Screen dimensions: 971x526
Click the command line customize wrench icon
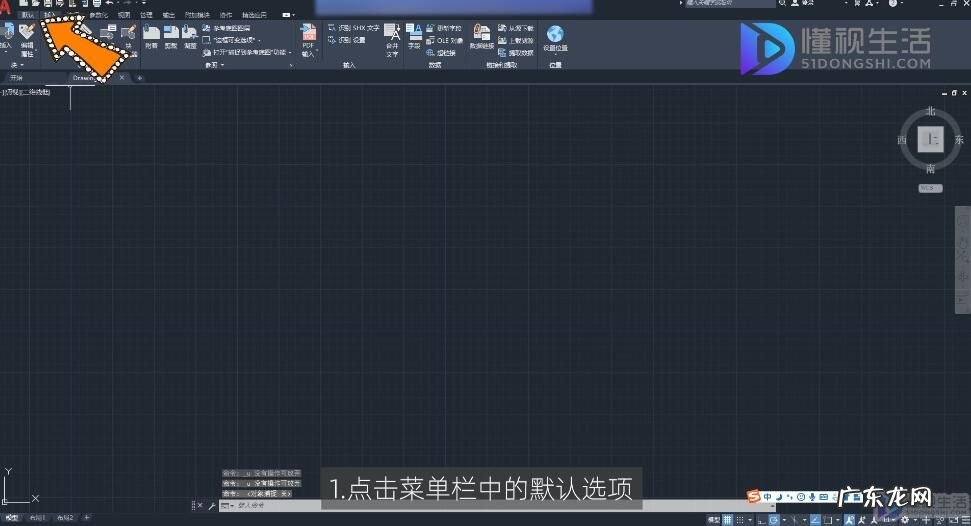point(212,506)
